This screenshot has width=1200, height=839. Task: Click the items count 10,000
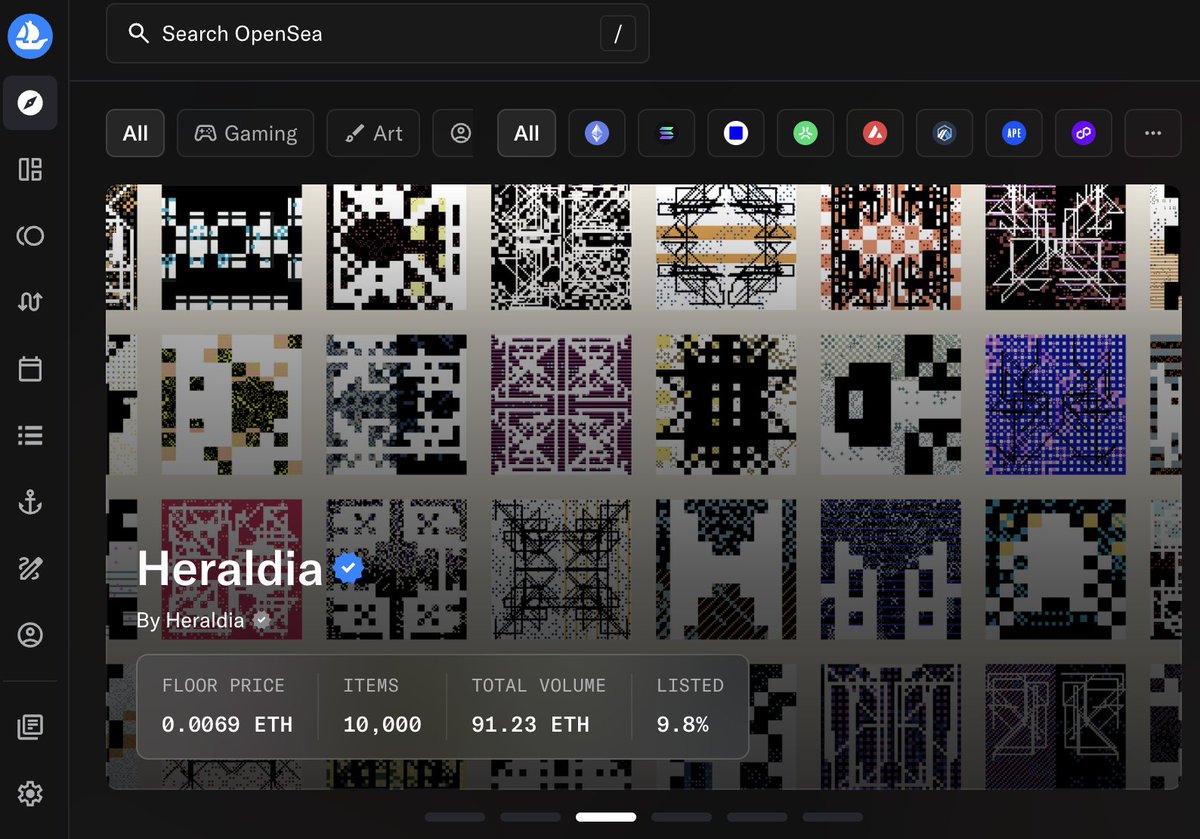[x=382, y=724]
